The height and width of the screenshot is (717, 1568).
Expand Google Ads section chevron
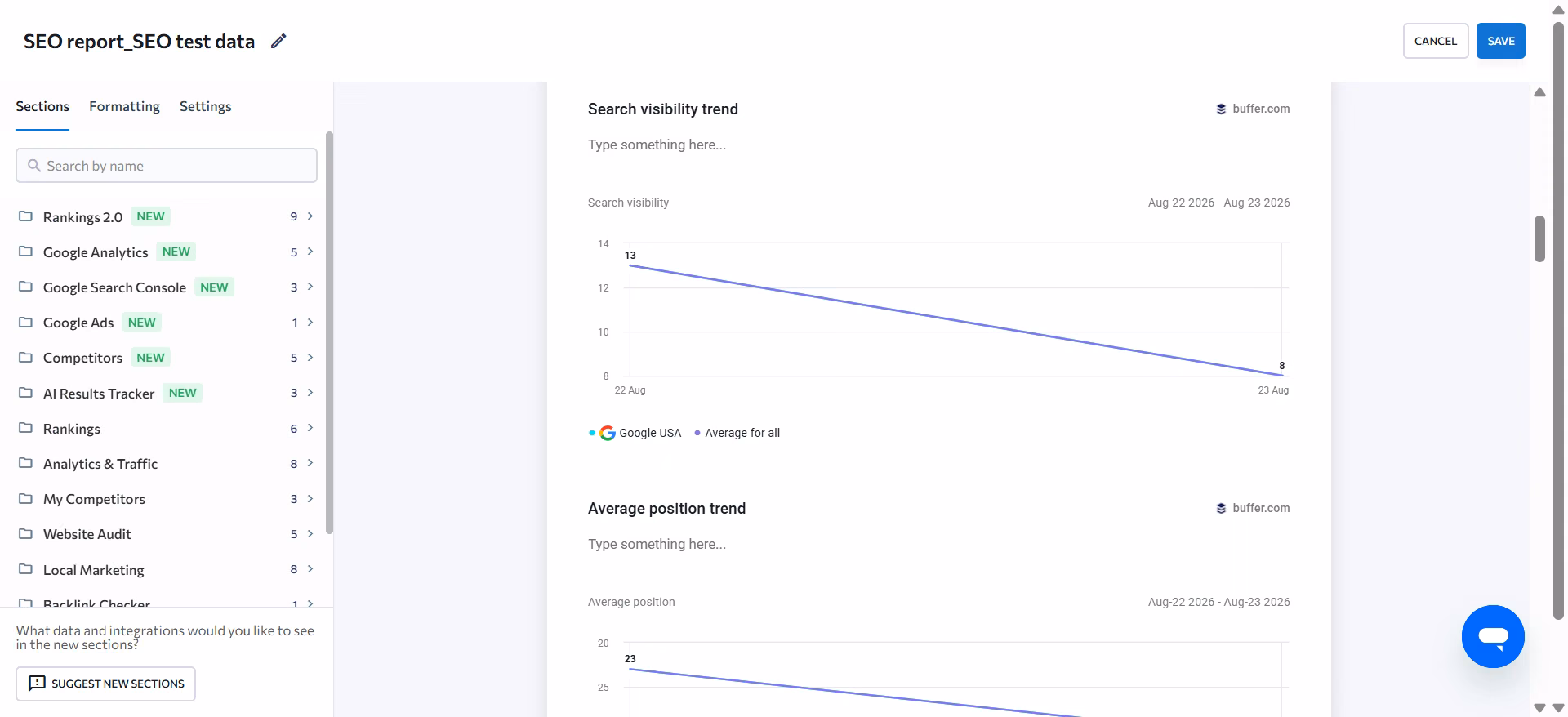click(310, 322)
